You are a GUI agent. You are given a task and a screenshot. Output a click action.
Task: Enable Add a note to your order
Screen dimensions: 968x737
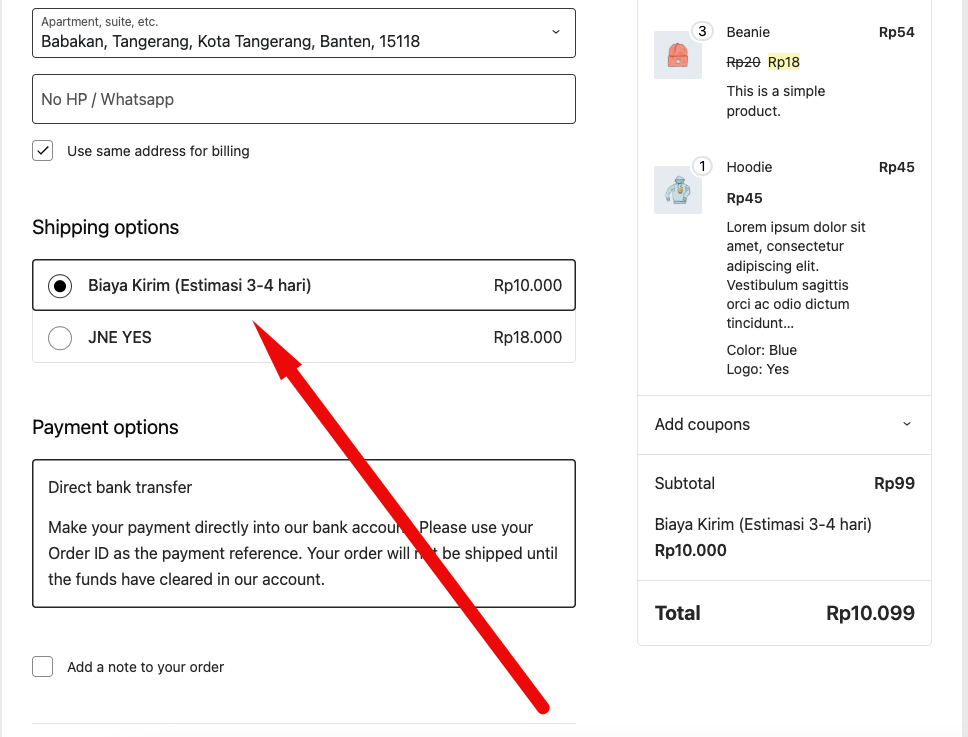pyautogui.click(x=43, y=667)
